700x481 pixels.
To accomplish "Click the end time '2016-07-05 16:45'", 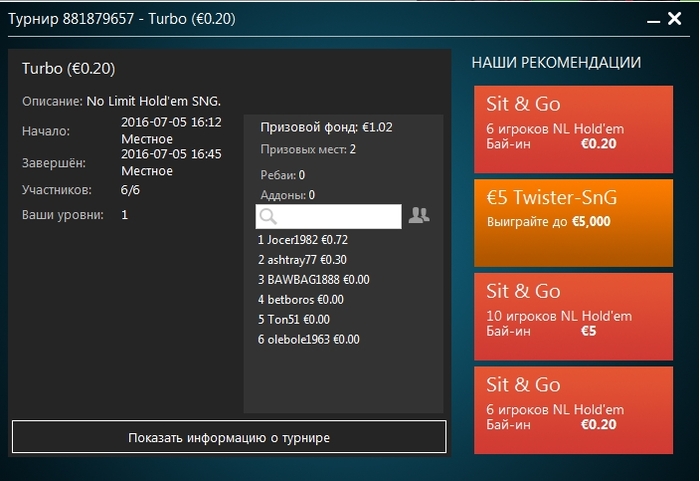I will [x=171, y=154].
